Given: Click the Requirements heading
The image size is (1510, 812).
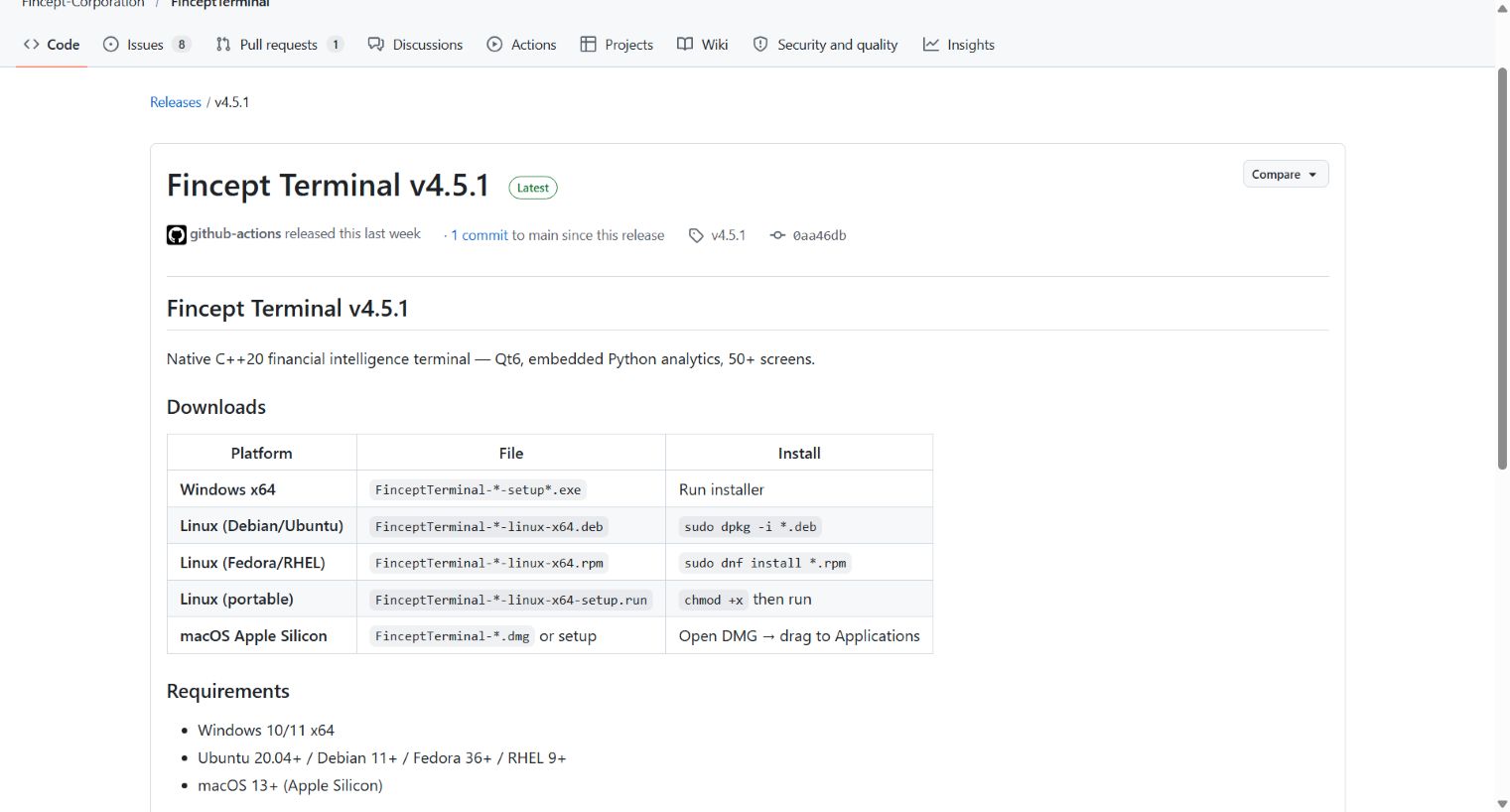Looking at the screenshot, I should [x=228, y=691].
